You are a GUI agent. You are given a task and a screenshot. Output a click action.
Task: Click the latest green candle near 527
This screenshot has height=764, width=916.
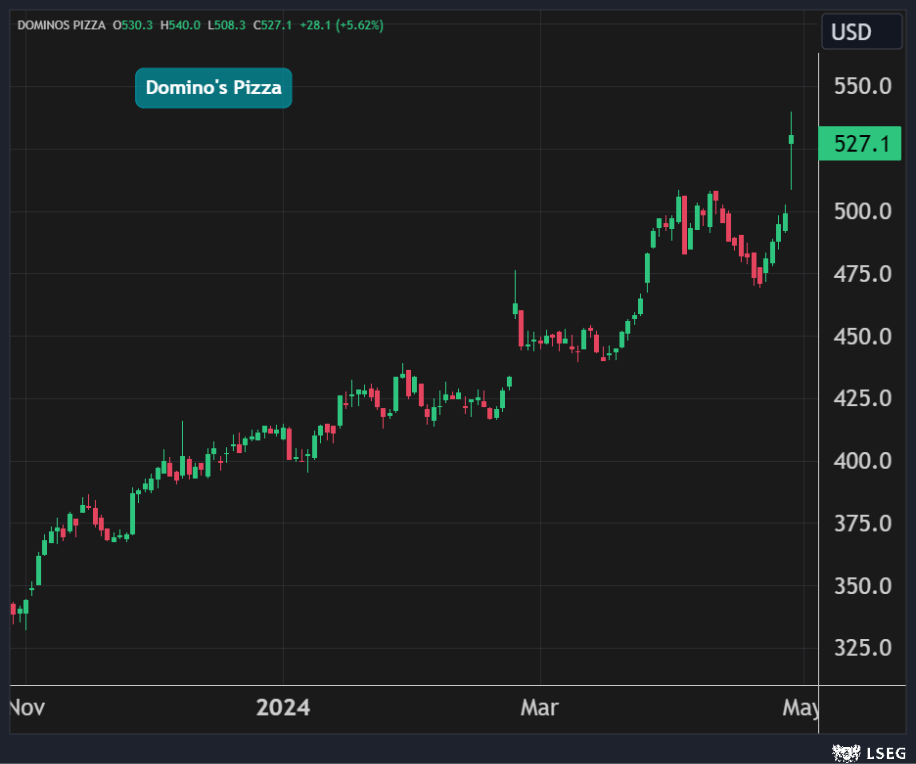click(x=791, y=139)
